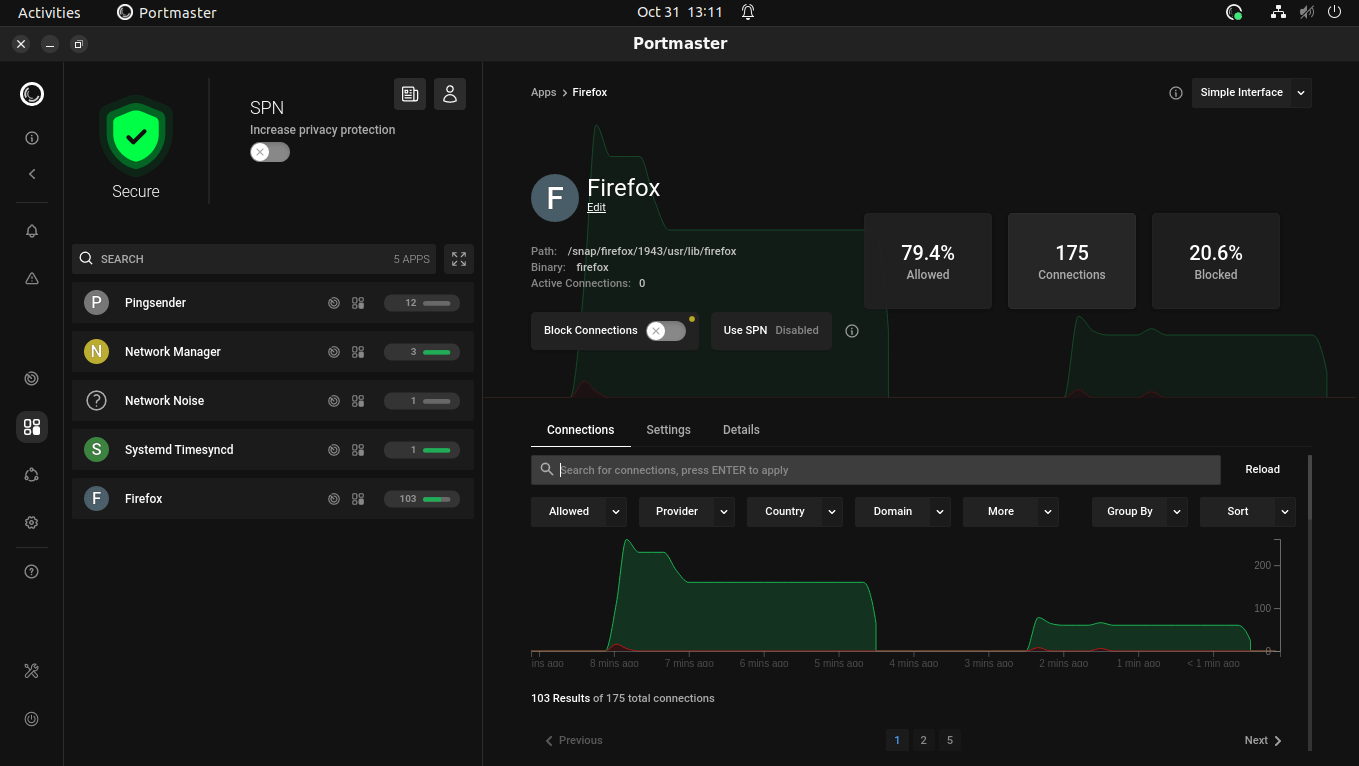The height and width of the screenshot is (766, 1359).
Task: Open the Apps view grid icon
Action: click(31, 427)
